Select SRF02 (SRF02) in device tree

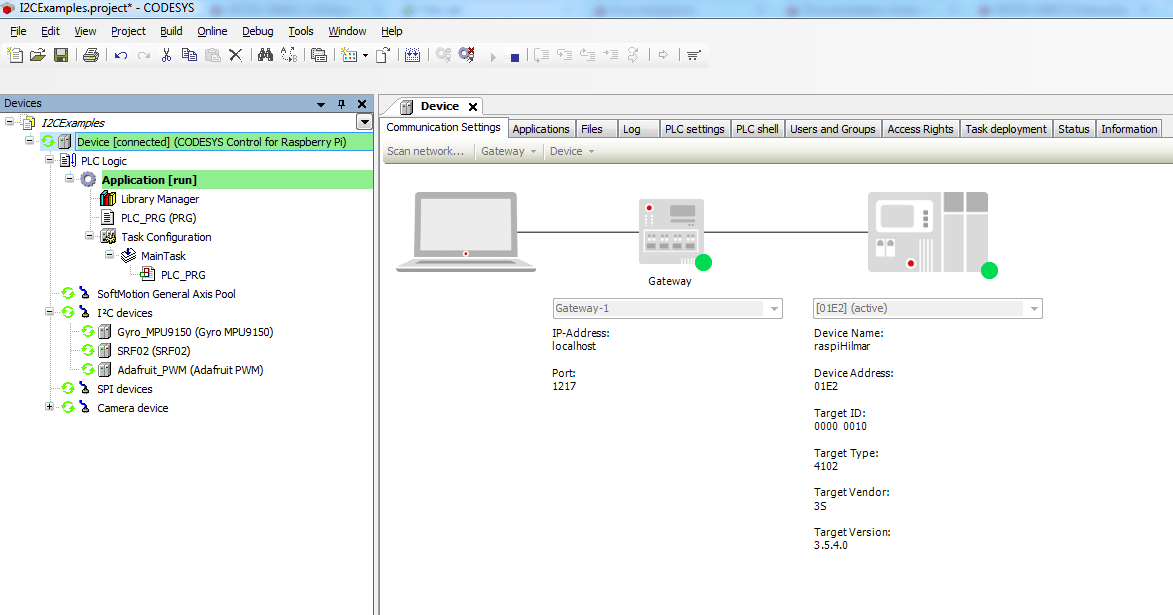(x=153, y=351)
